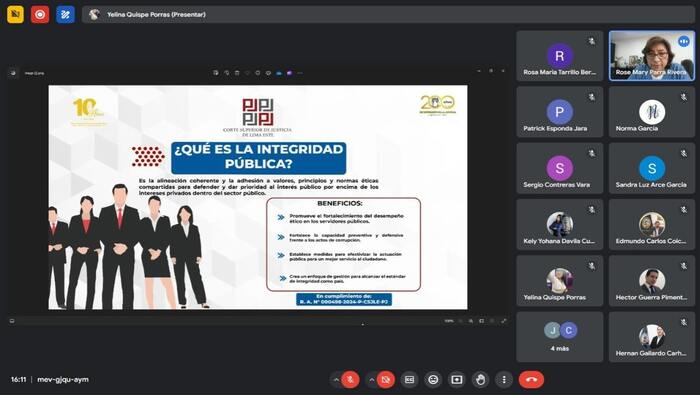Open the Yelina Quispe Porras presenter bar
The height and width of the screenshot is (395, 700).
tap(388, 14)
